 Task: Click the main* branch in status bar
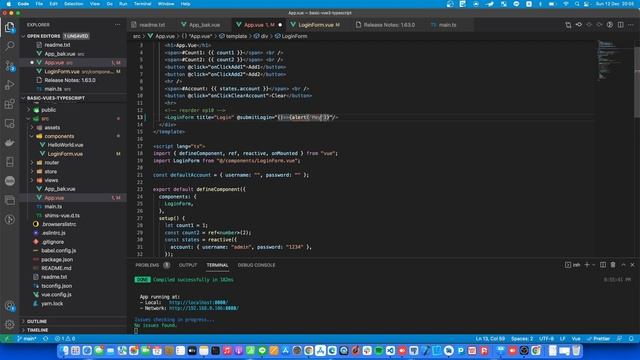click(x=27, y=339)
